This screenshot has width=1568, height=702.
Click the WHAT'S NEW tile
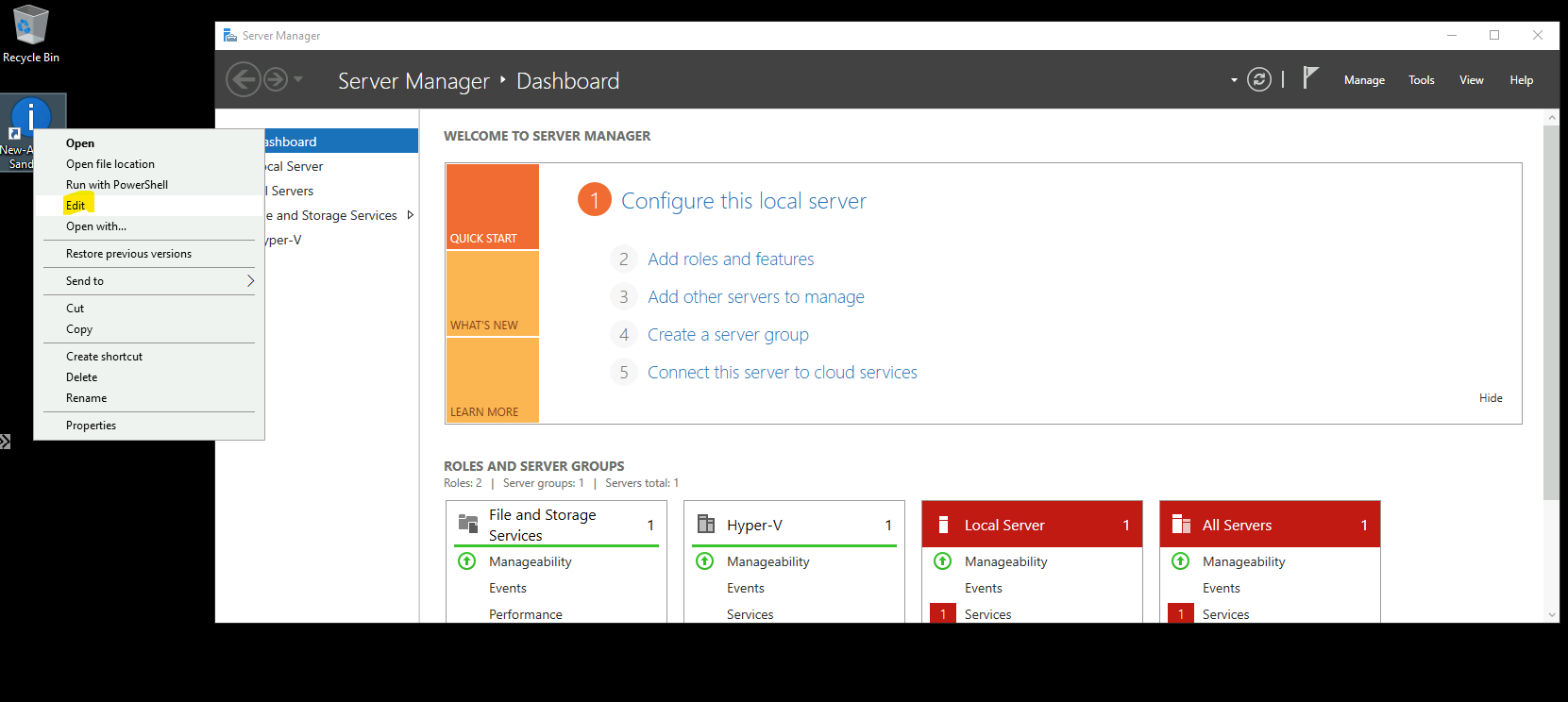[492, 293]
